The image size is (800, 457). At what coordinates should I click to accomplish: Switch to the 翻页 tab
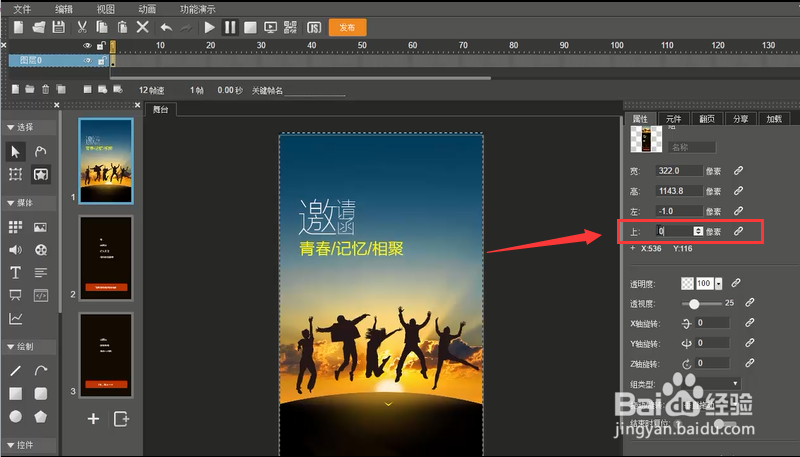pyautogui.click(x=707, y=119)
